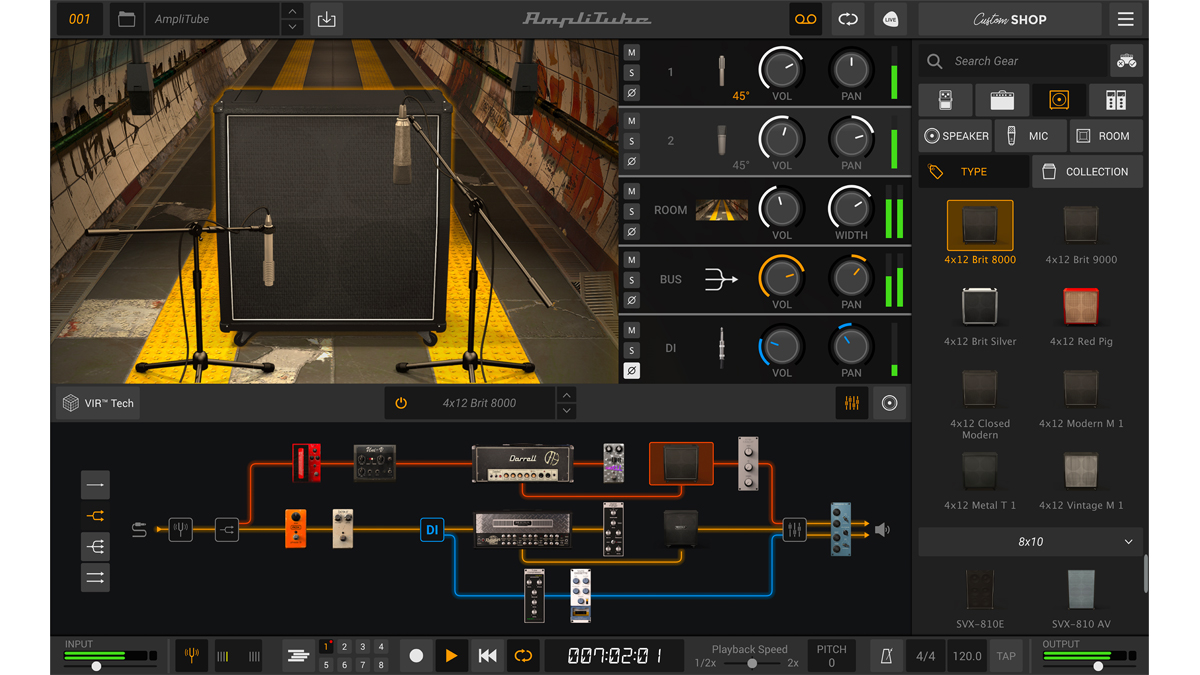This screenshot has width=1200, height=675.
Task: Open the Custom SHOP
Action: pos(1009,19)
